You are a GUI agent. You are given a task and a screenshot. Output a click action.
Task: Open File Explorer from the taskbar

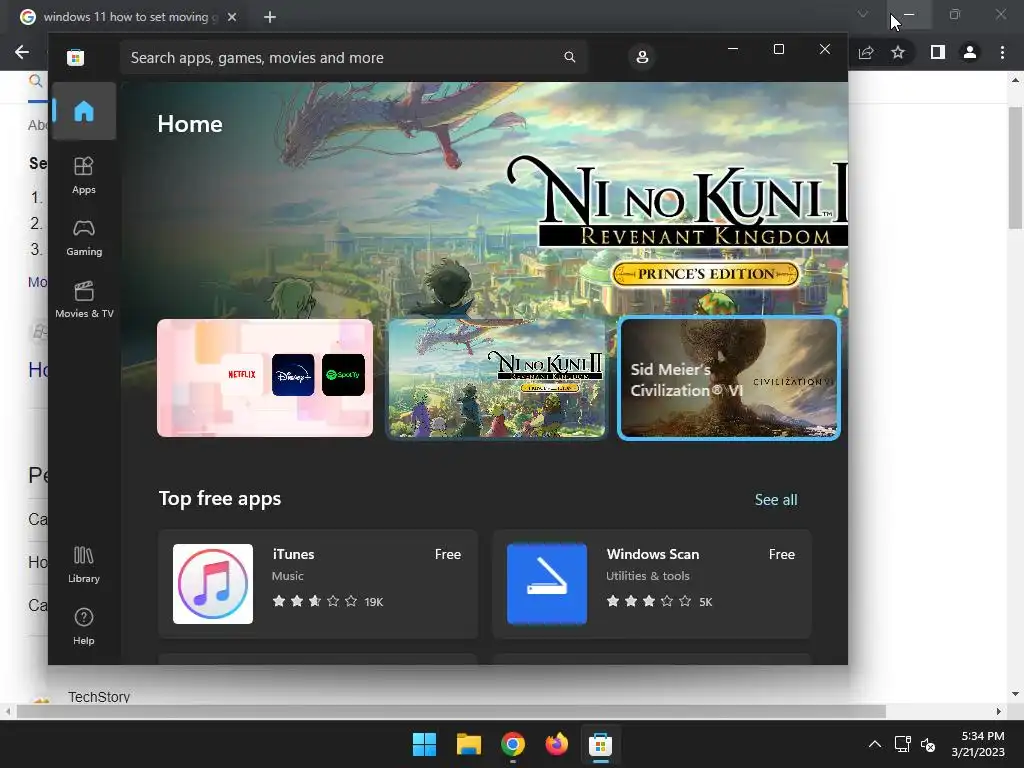tap(468, 744)
